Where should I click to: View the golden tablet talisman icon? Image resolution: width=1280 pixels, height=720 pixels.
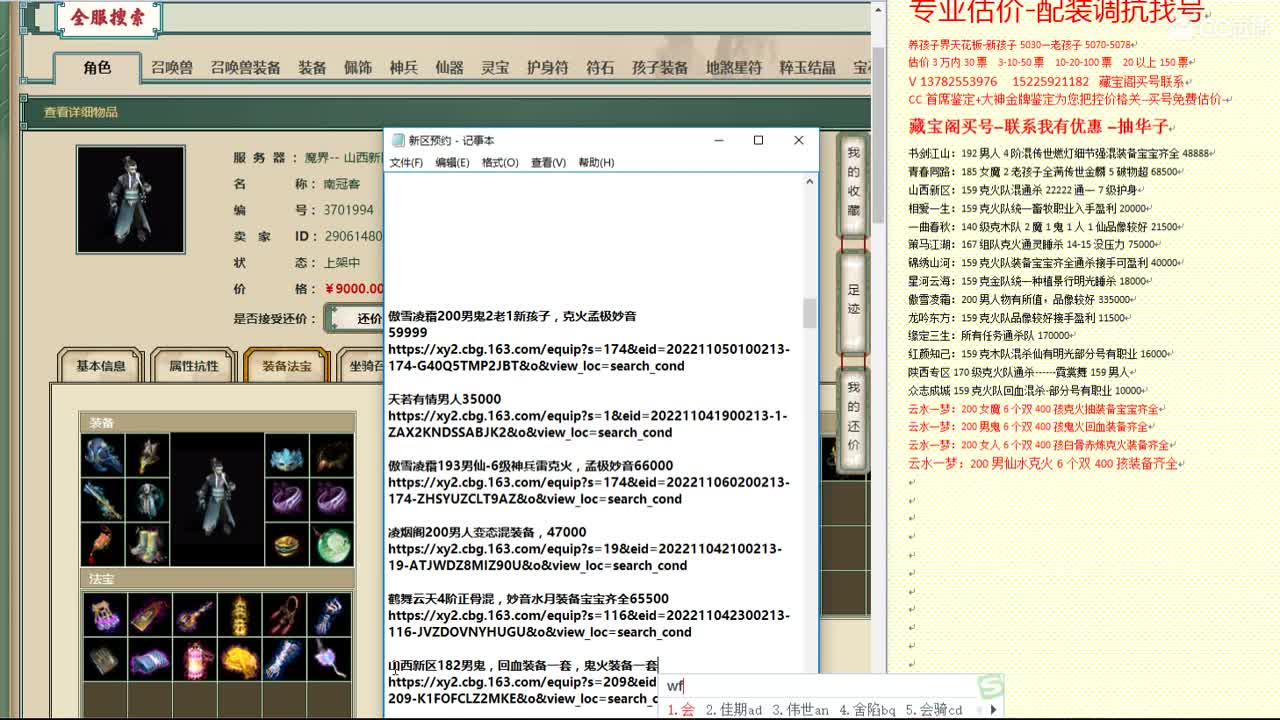(148, 614)
